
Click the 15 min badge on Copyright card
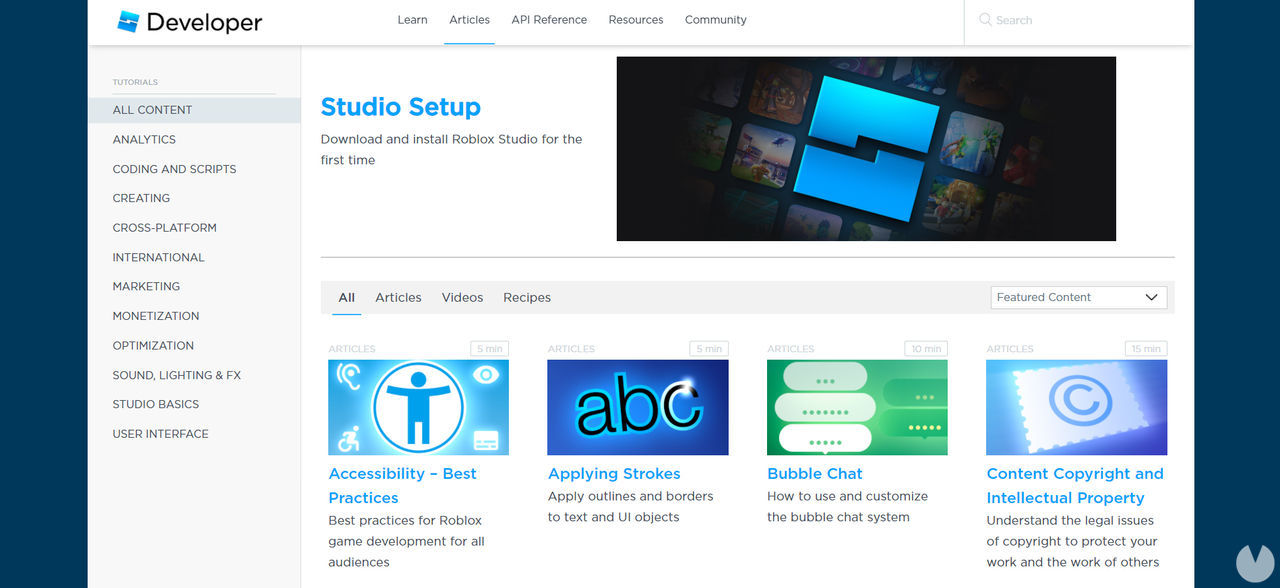1146,349
